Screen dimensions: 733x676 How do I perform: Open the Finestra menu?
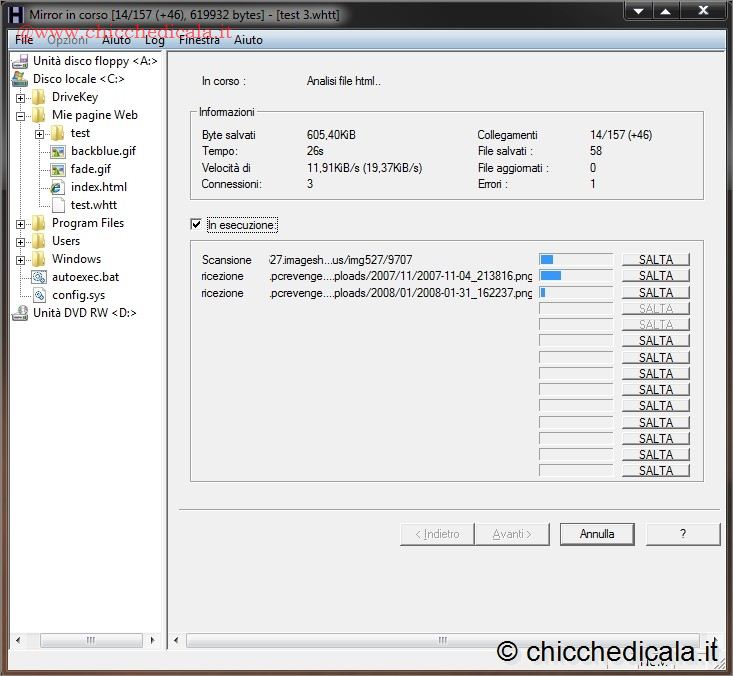199,40
